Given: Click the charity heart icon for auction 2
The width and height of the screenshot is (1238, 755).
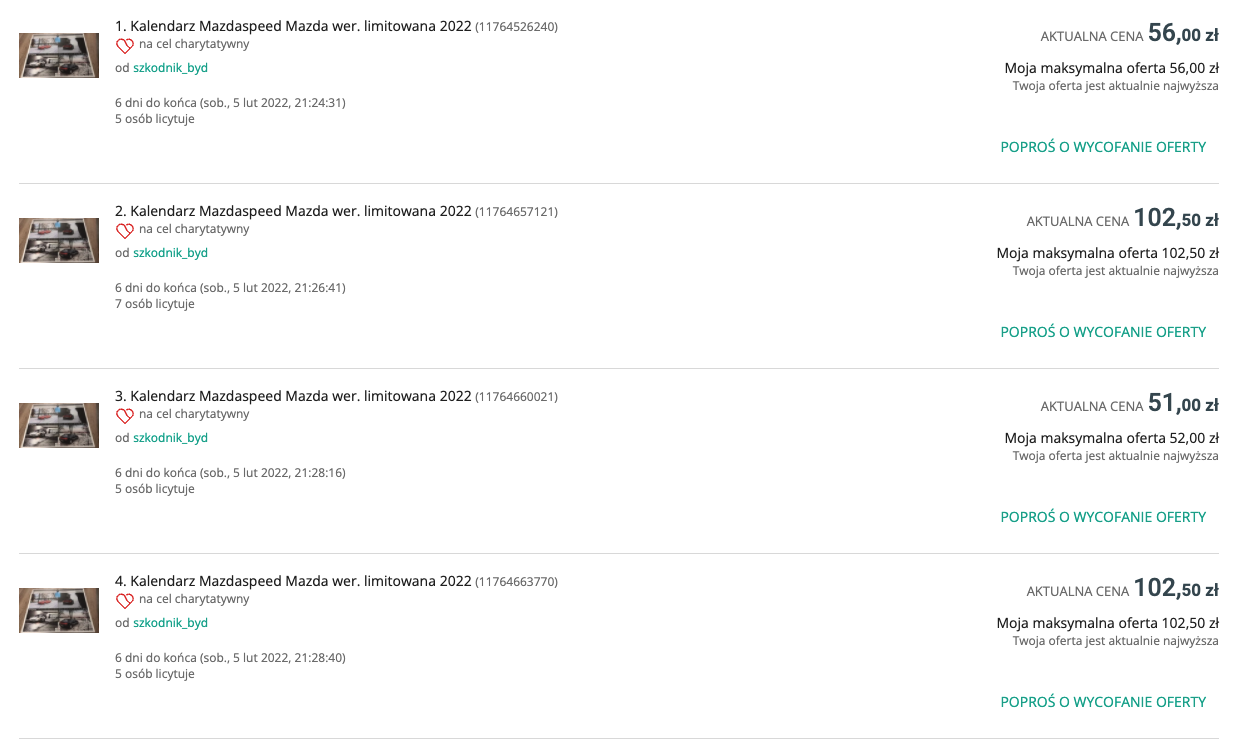Looking at the screenshot, I should coord(125,230).
